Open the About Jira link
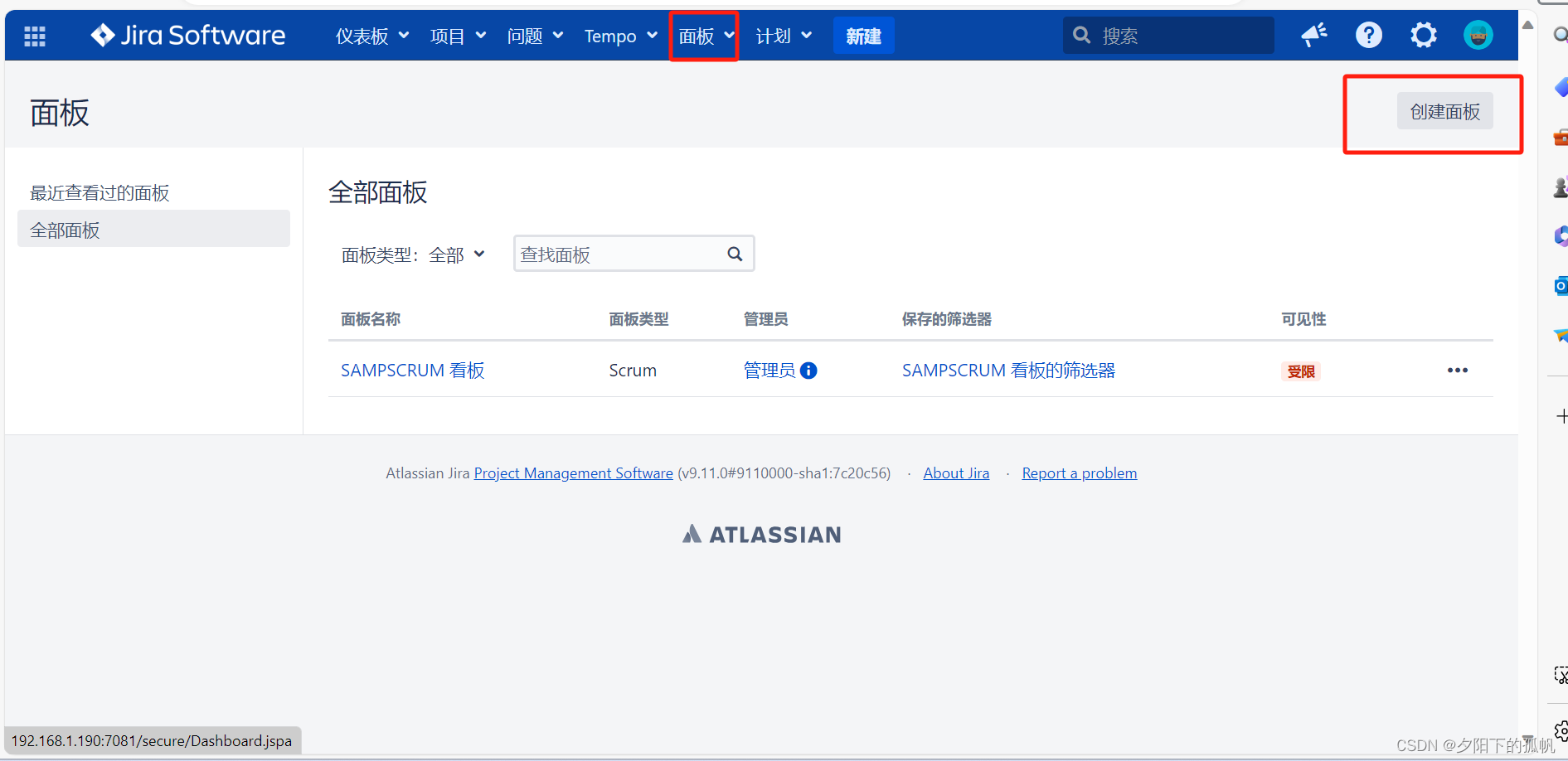Viewport: 1568px width, 761px height. coord(956,473)
